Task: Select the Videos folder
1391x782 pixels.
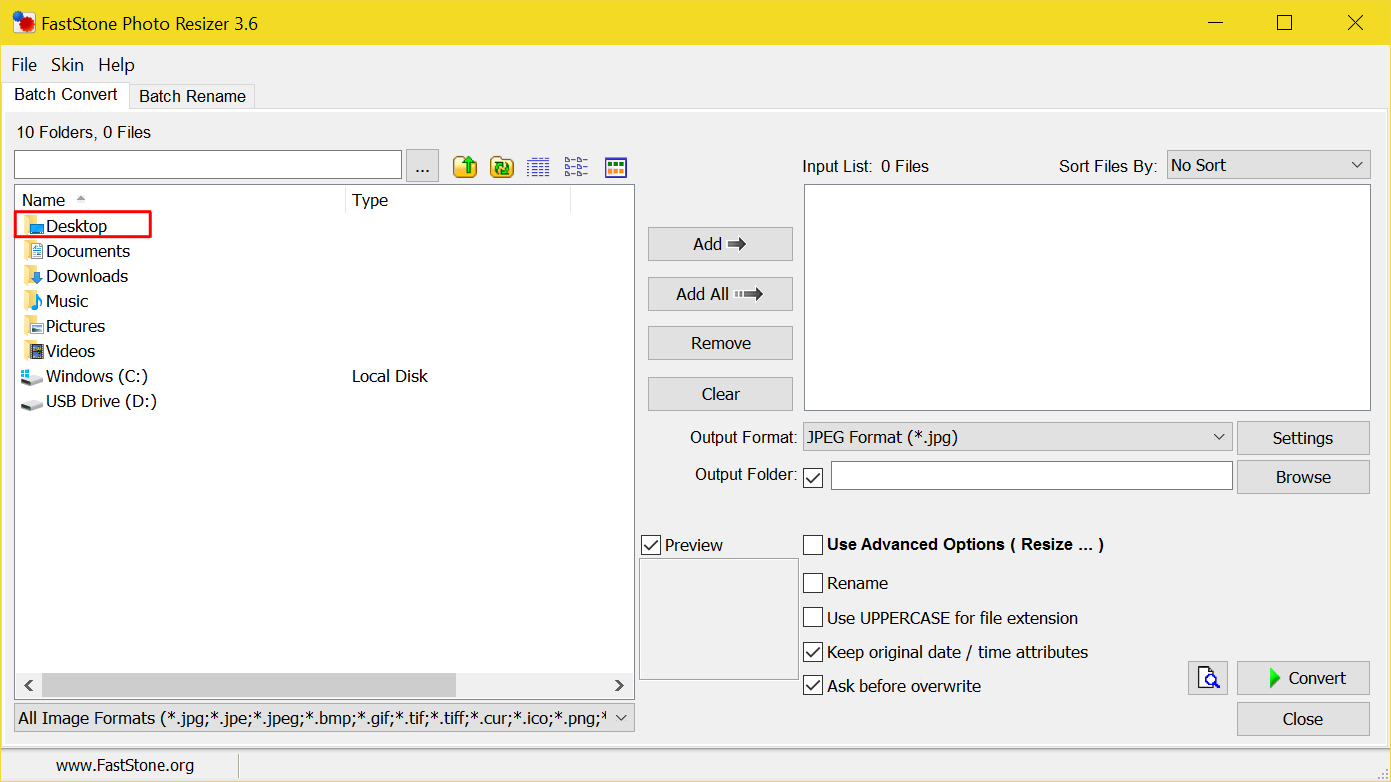Action: coord(59,351)
